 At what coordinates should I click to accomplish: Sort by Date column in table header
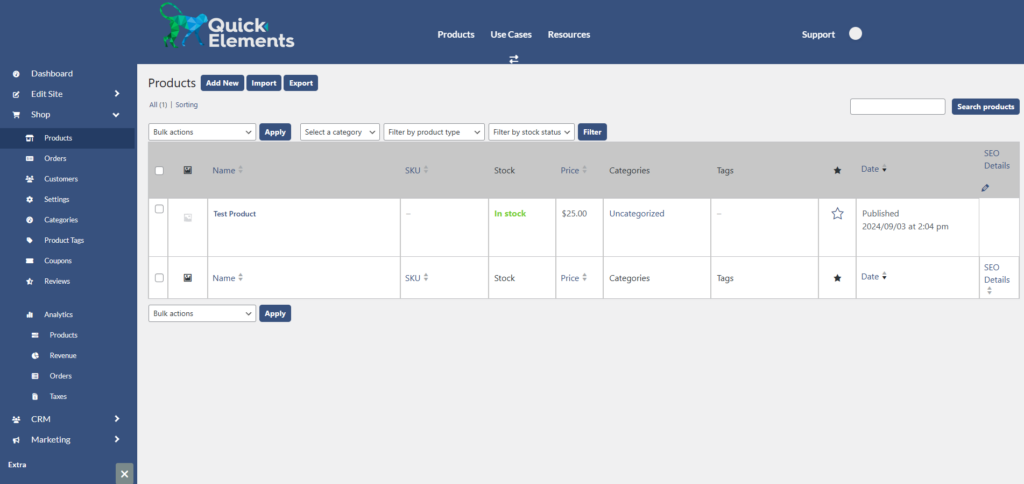click(874, 169)
